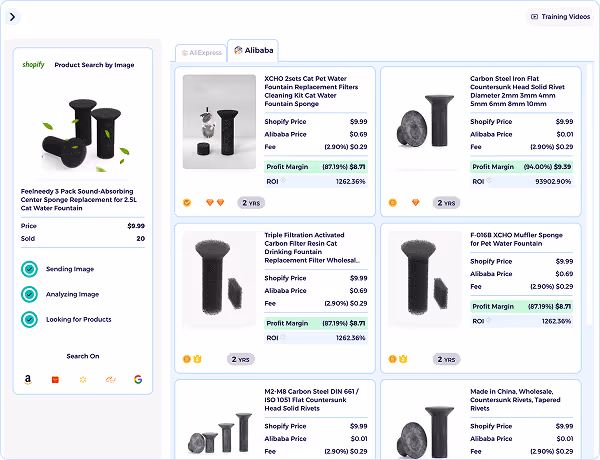Open the Made in China Countersunk Rivets thumbnail
Viewport: 600px width, 460px height.
(x=425, y=432)
